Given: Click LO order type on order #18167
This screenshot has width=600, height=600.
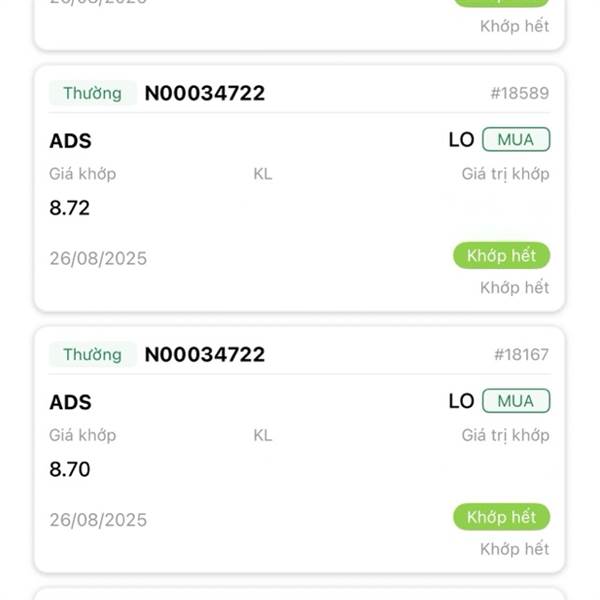Looking at the screenshot, I should click(x=461, y=401).
